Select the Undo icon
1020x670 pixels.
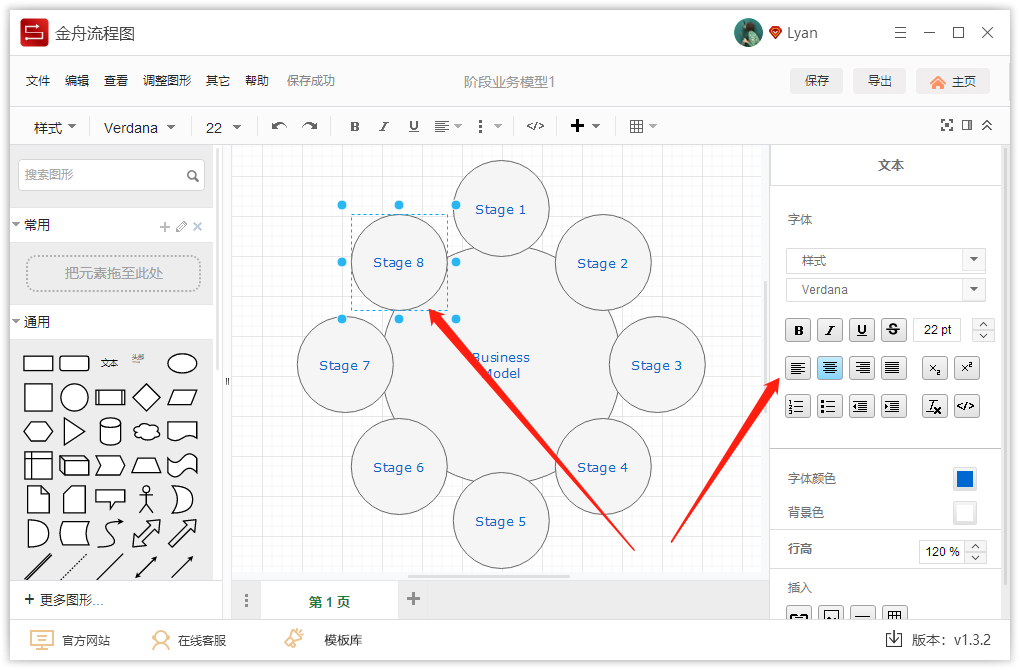pyautogui.click(x=278, y=125)
